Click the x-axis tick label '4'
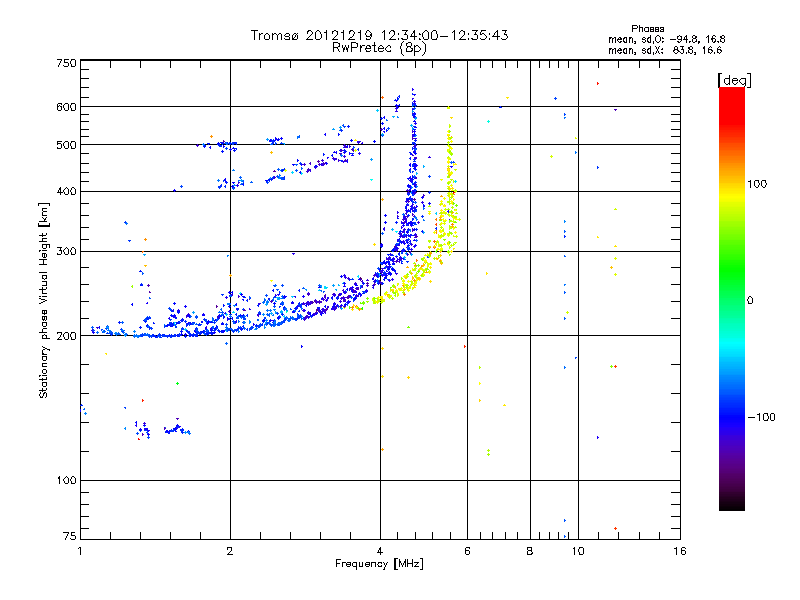This screenshot has height=600, width=800. point(380,551)
